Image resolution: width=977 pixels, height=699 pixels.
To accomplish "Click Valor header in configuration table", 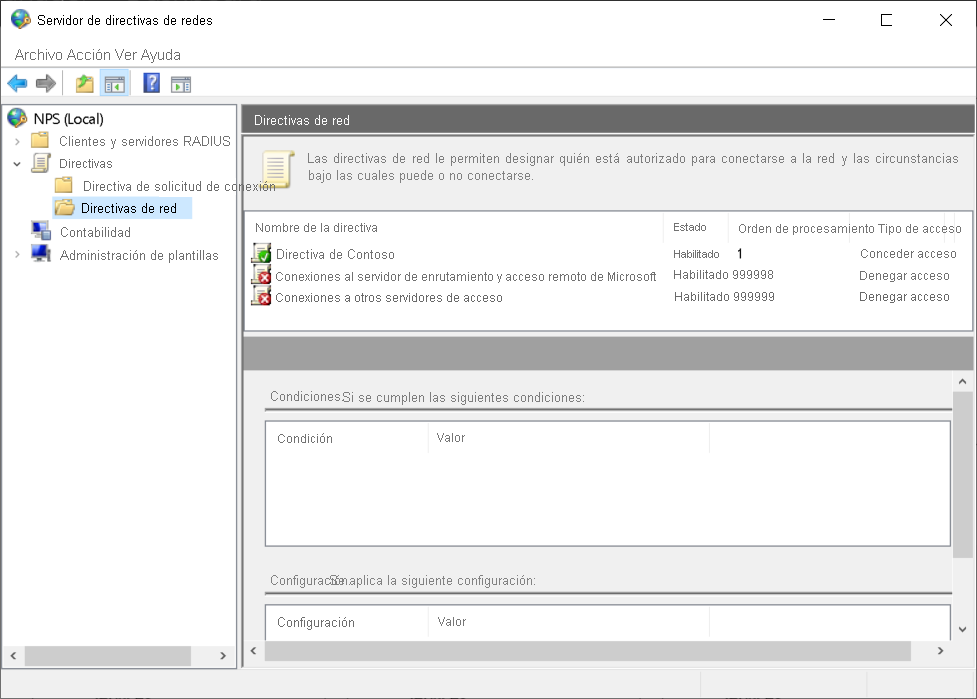I will pos(452,622).
